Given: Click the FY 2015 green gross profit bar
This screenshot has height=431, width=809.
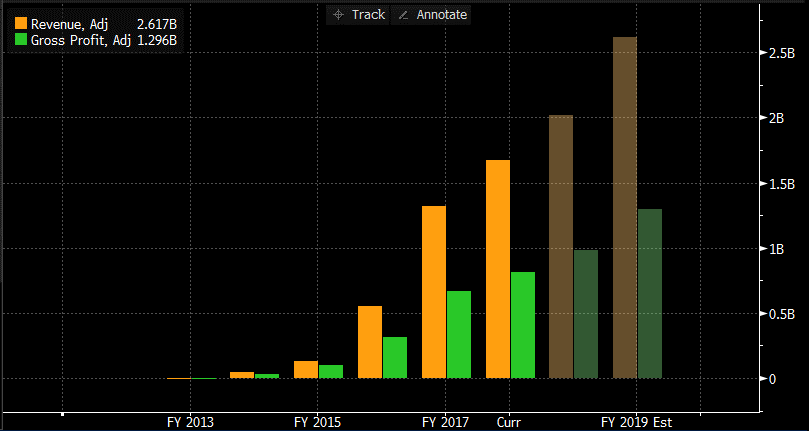Looking at the screenshot, I should coord(331,372).
